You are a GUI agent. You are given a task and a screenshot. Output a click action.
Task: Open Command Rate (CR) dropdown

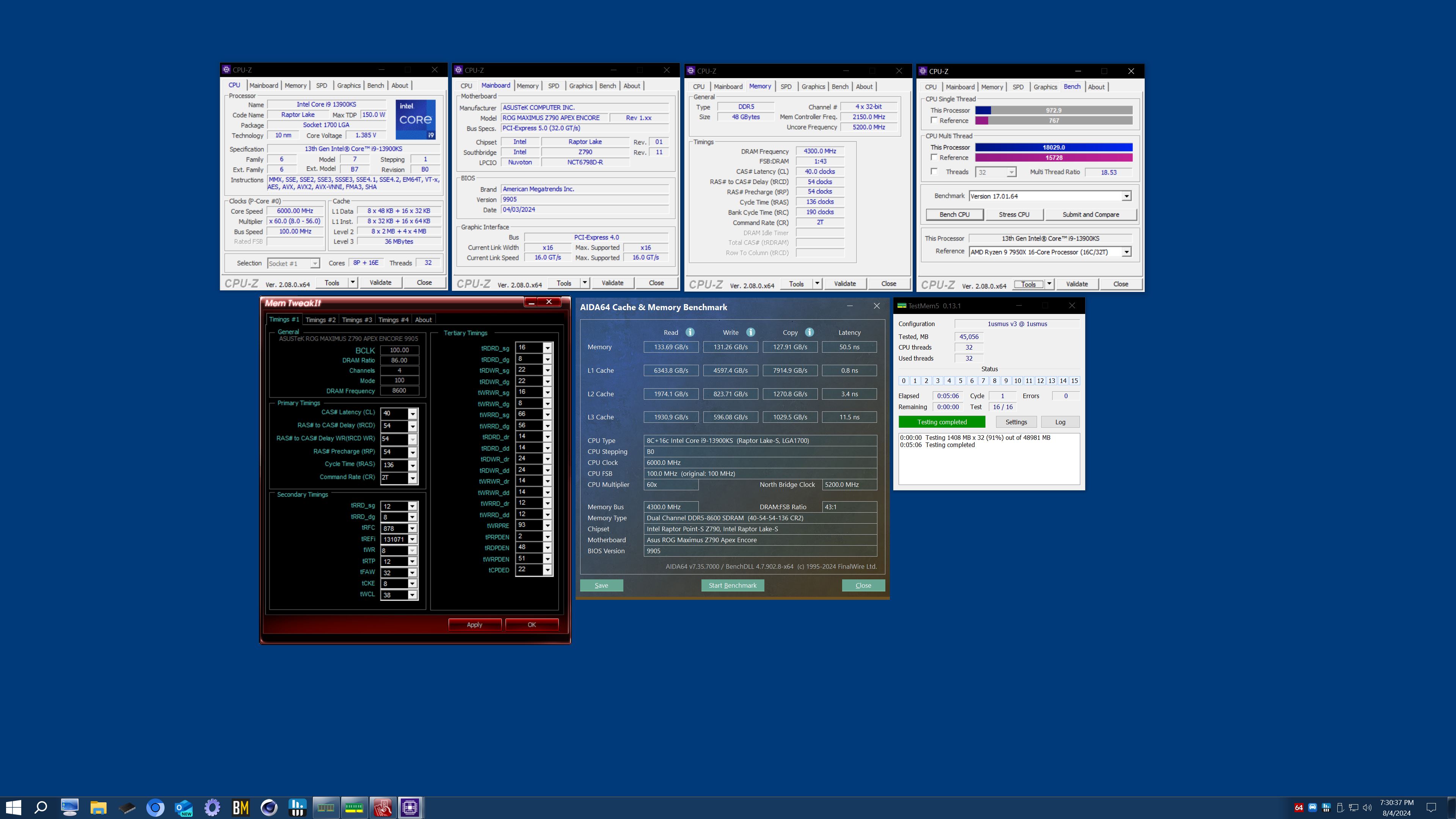pyautogui.click(x=413, y=478)
